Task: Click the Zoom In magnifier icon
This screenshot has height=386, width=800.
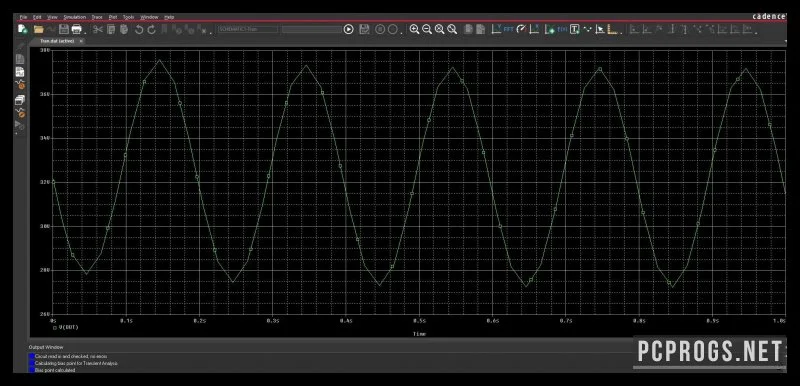Action: coord(414,29)
